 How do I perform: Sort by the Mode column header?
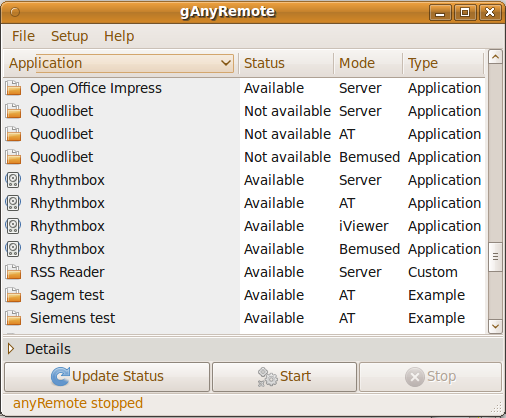click(368, 63)
